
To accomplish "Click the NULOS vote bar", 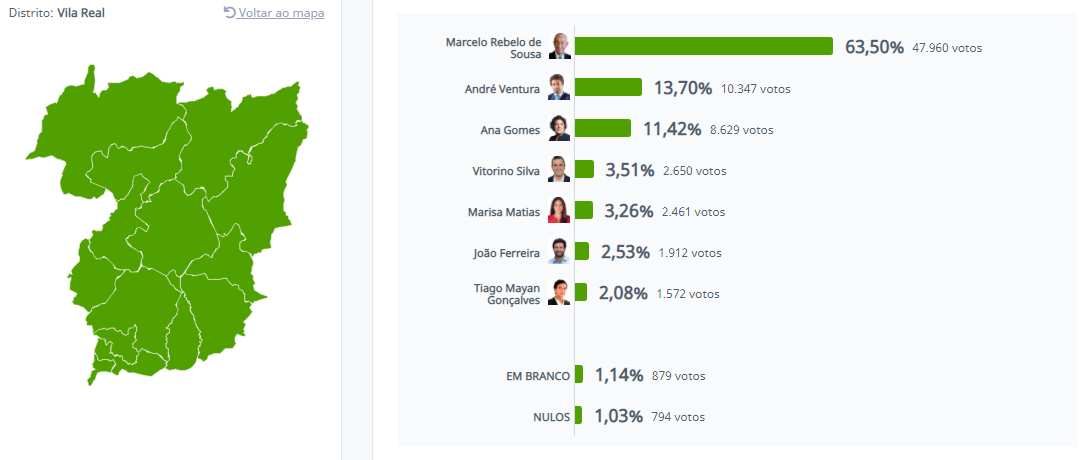I will (x=579, y=416).
